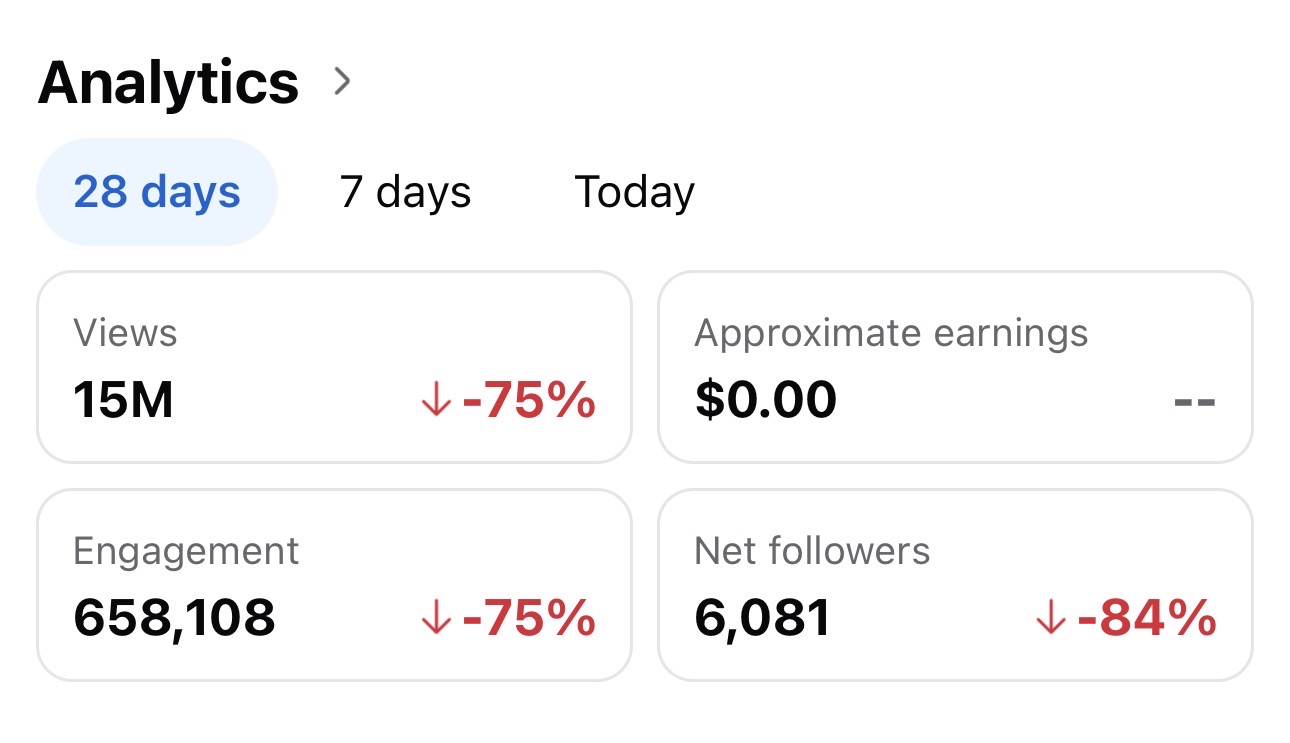Select the 28 days tab
1290x743 pixels.
click(157, 192)
